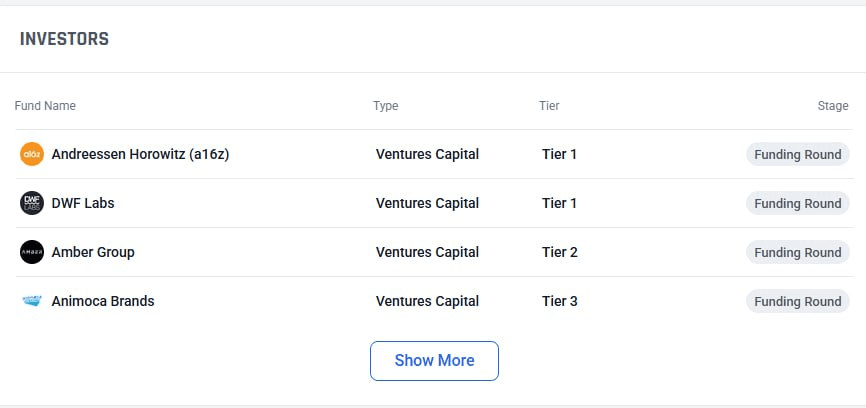Click the Andreessen Horowitz a16z orange logo
866x408 pixels.
[x=31, y=154]
